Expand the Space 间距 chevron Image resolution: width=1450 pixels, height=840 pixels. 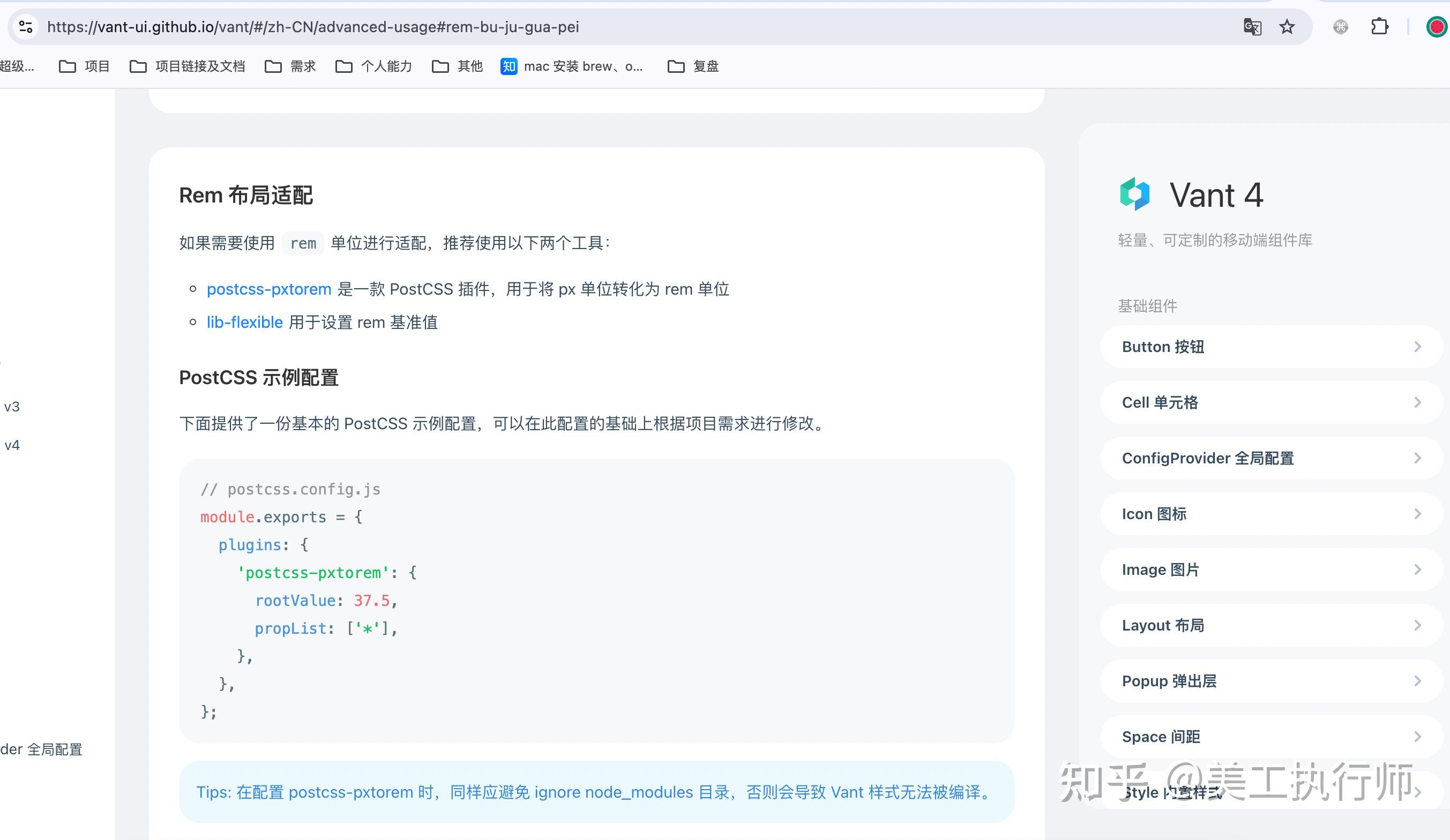click(x=1417, y=736)
